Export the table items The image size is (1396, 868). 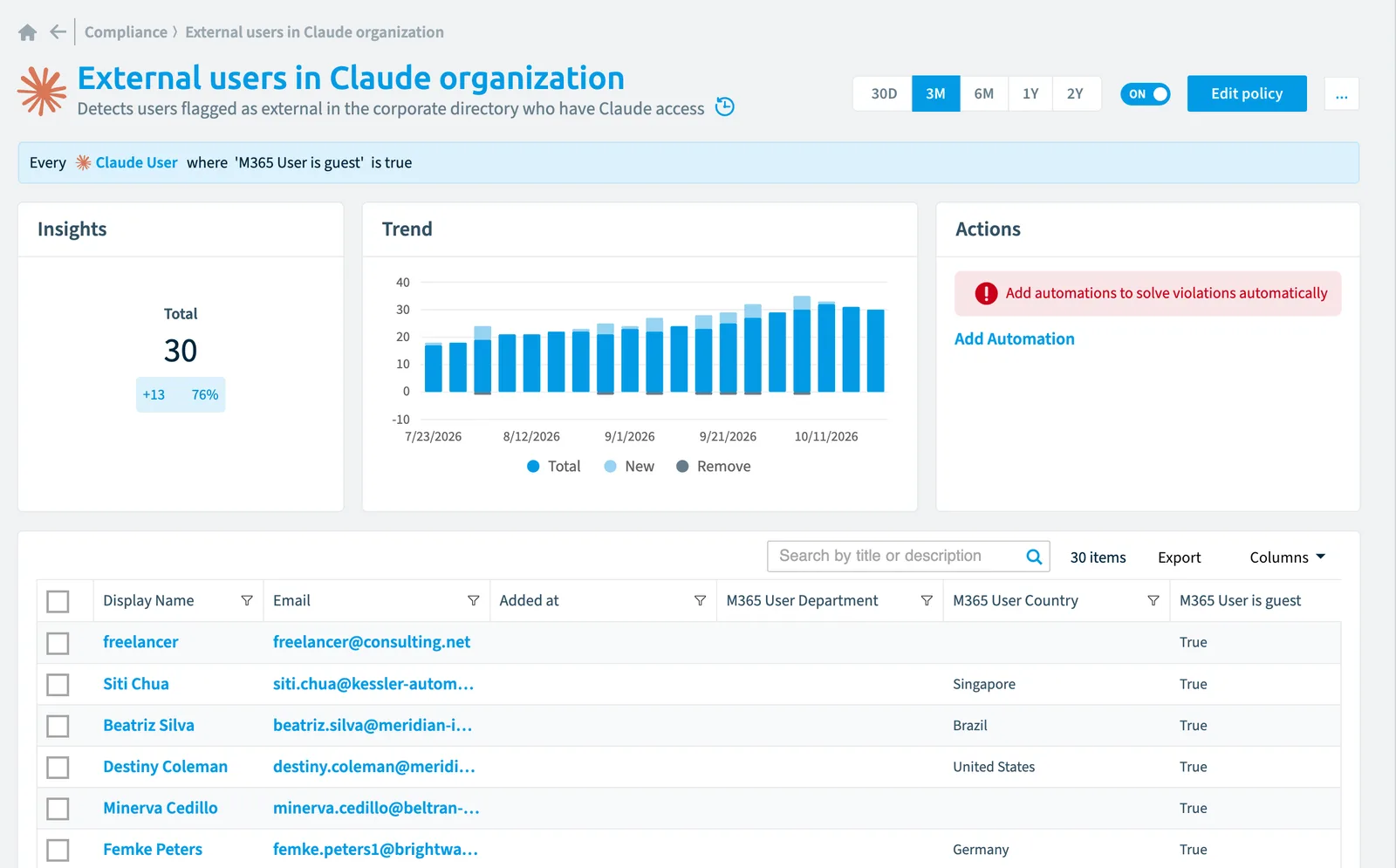click(1180, 557)
